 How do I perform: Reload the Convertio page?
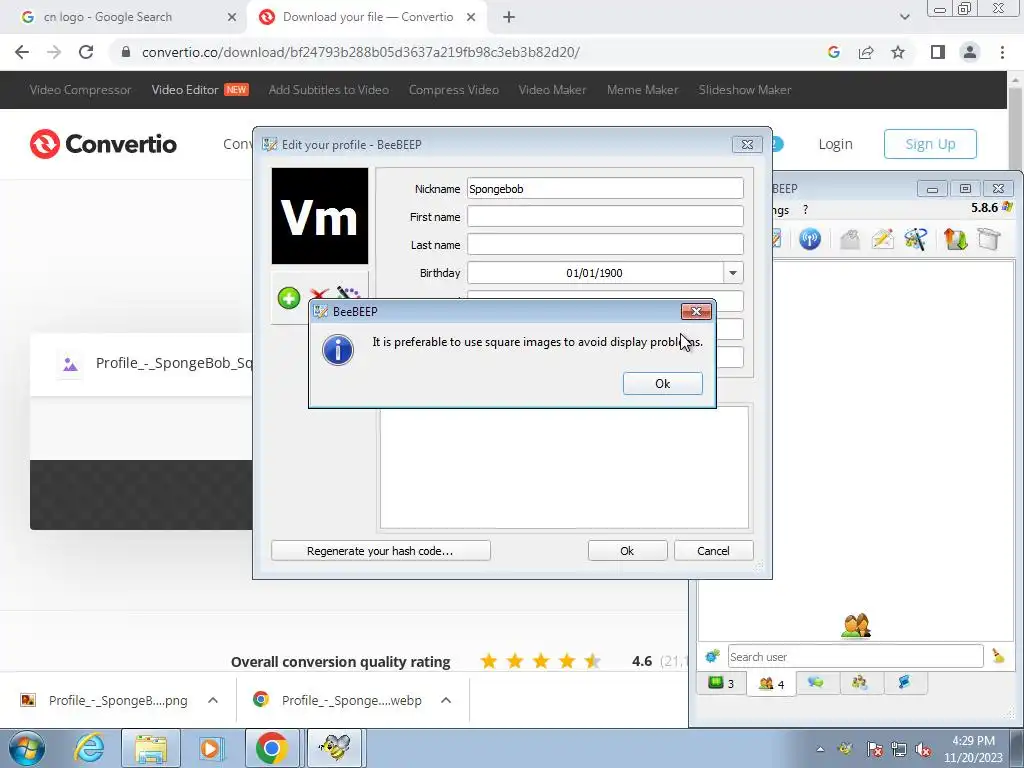pyautogui.click(x=86, y=52)
